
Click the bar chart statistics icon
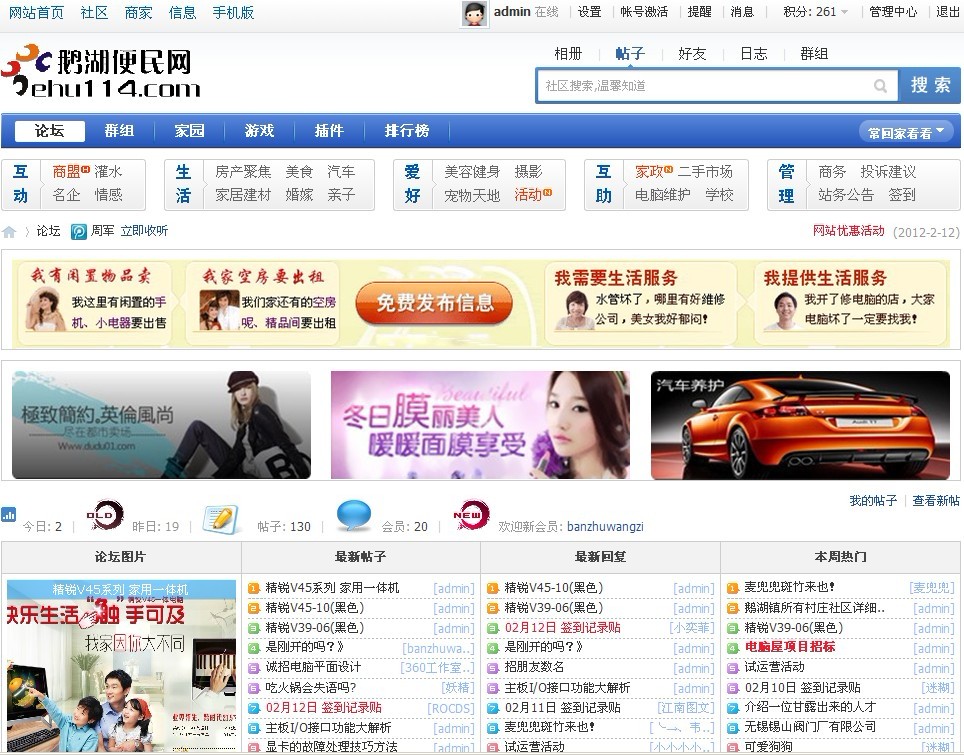[9, 514]
